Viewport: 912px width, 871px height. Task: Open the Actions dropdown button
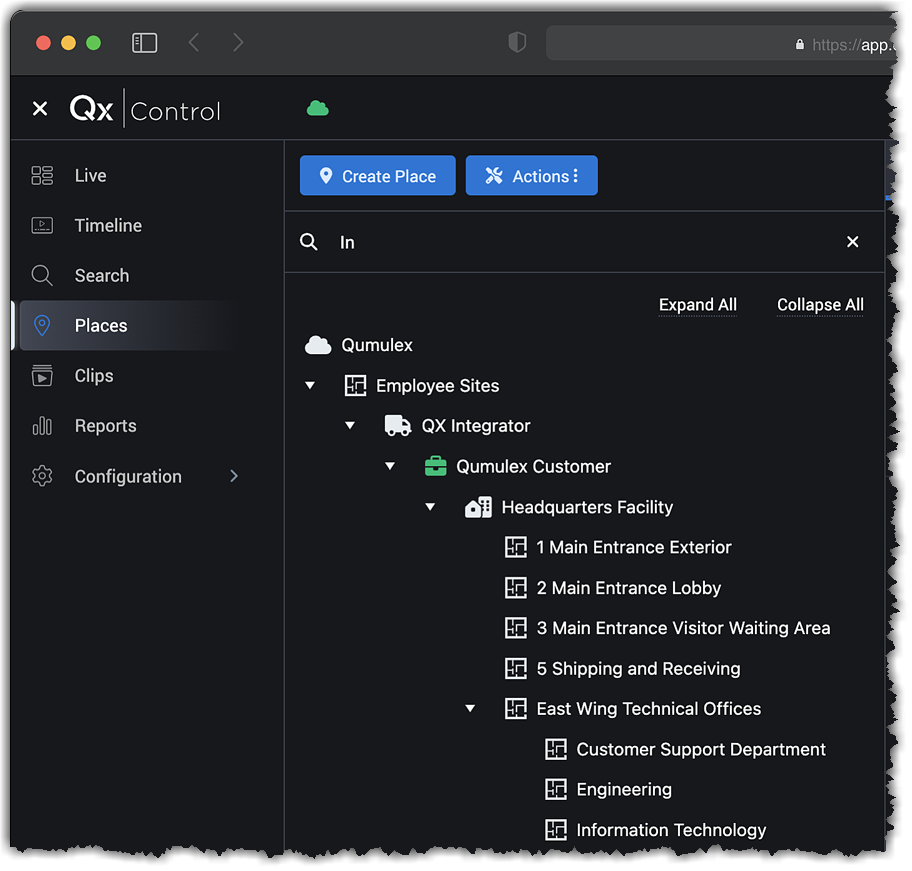point(531,176)
